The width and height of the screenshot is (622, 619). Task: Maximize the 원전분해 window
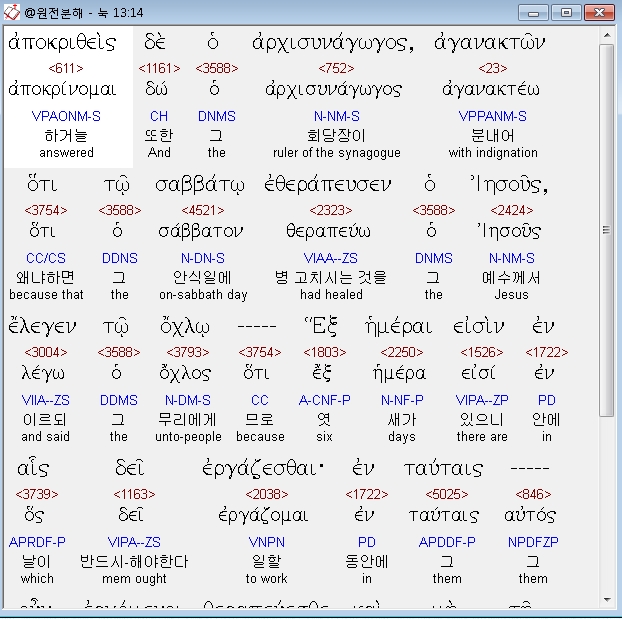click(566, 13)
